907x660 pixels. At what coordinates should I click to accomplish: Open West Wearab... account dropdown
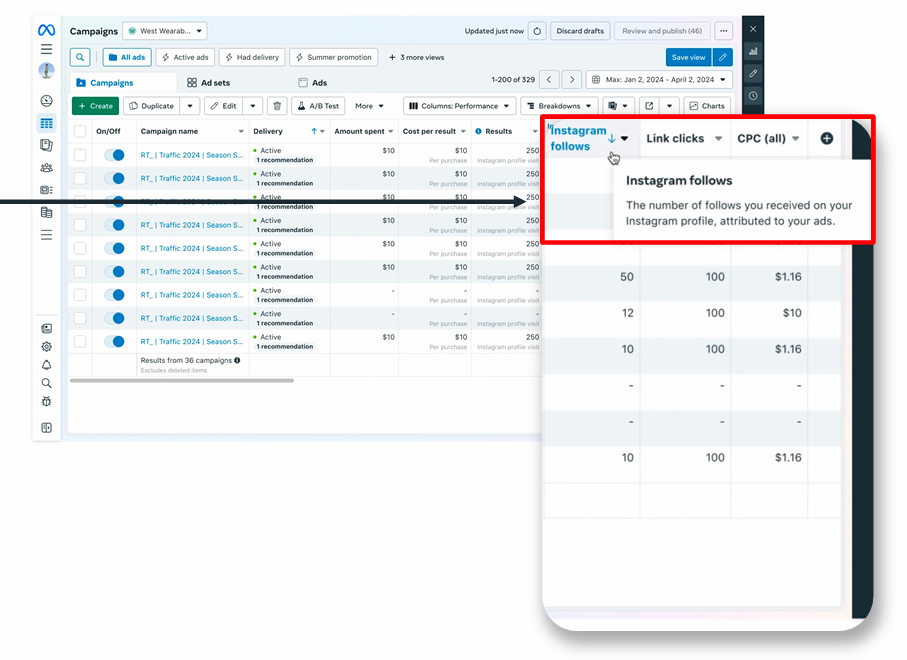(x=165, y=31)
